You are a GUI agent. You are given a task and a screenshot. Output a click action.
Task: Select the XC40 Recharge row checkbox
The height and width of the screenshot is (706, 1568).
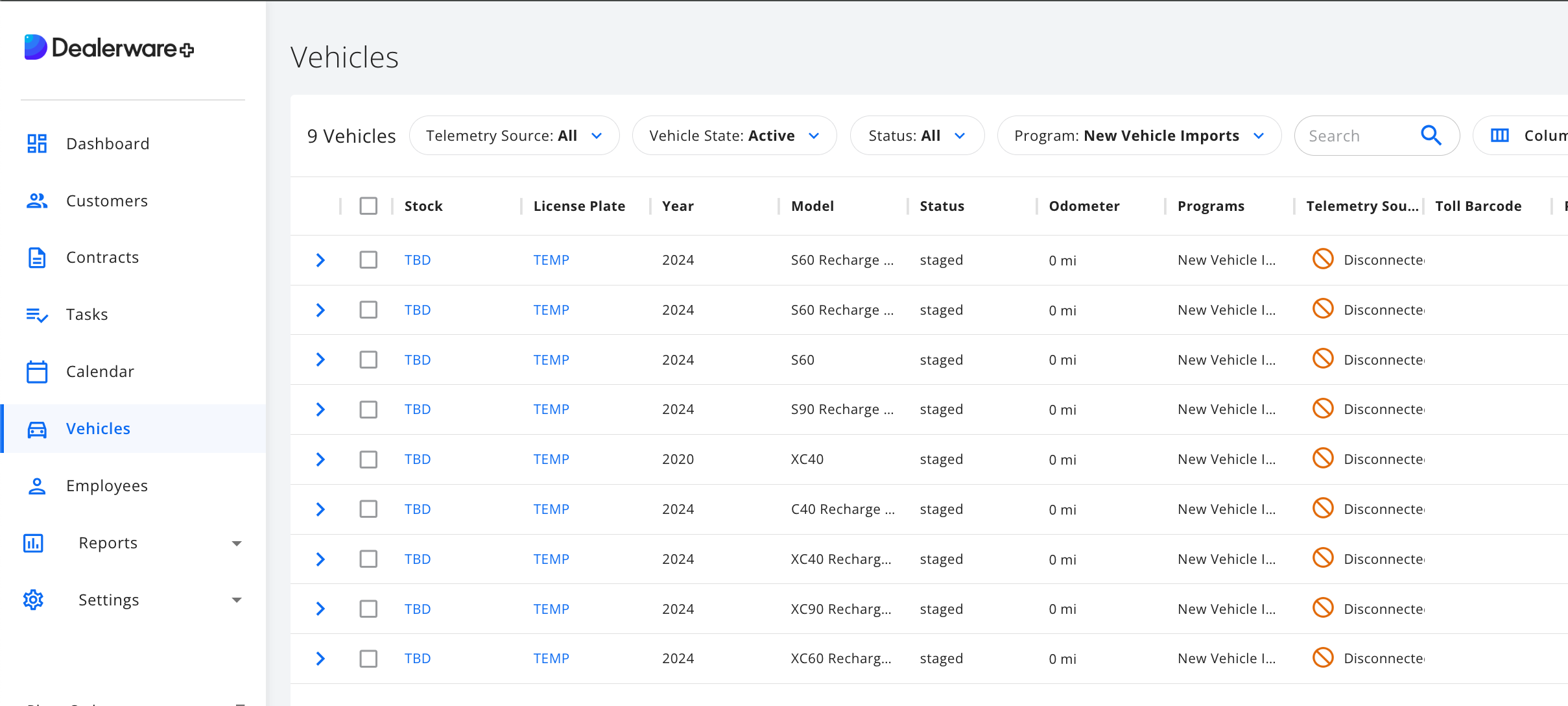(368, 559)
